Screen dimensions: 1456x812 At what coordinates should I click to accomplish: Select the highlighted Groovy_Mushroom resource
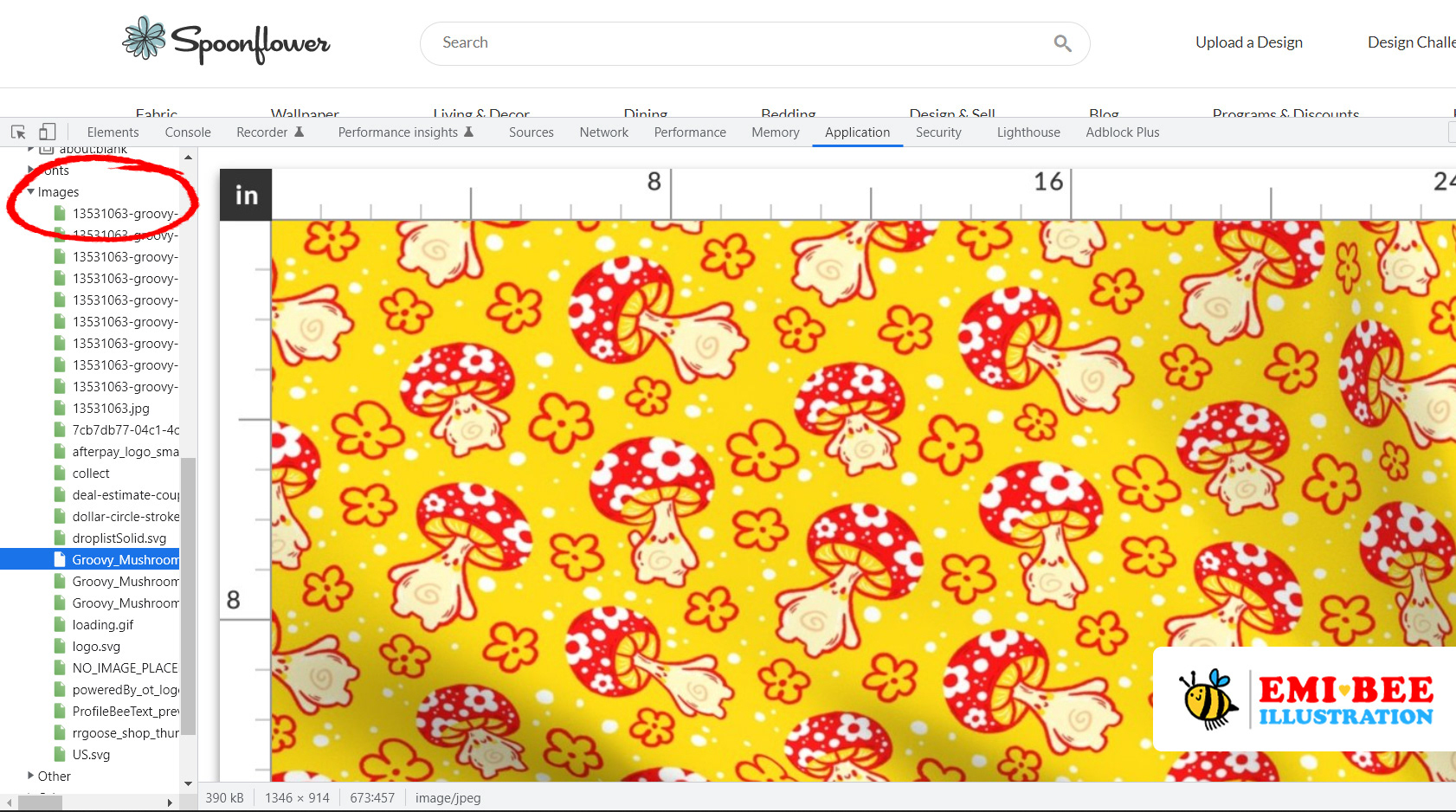click(x=90, y=559)
